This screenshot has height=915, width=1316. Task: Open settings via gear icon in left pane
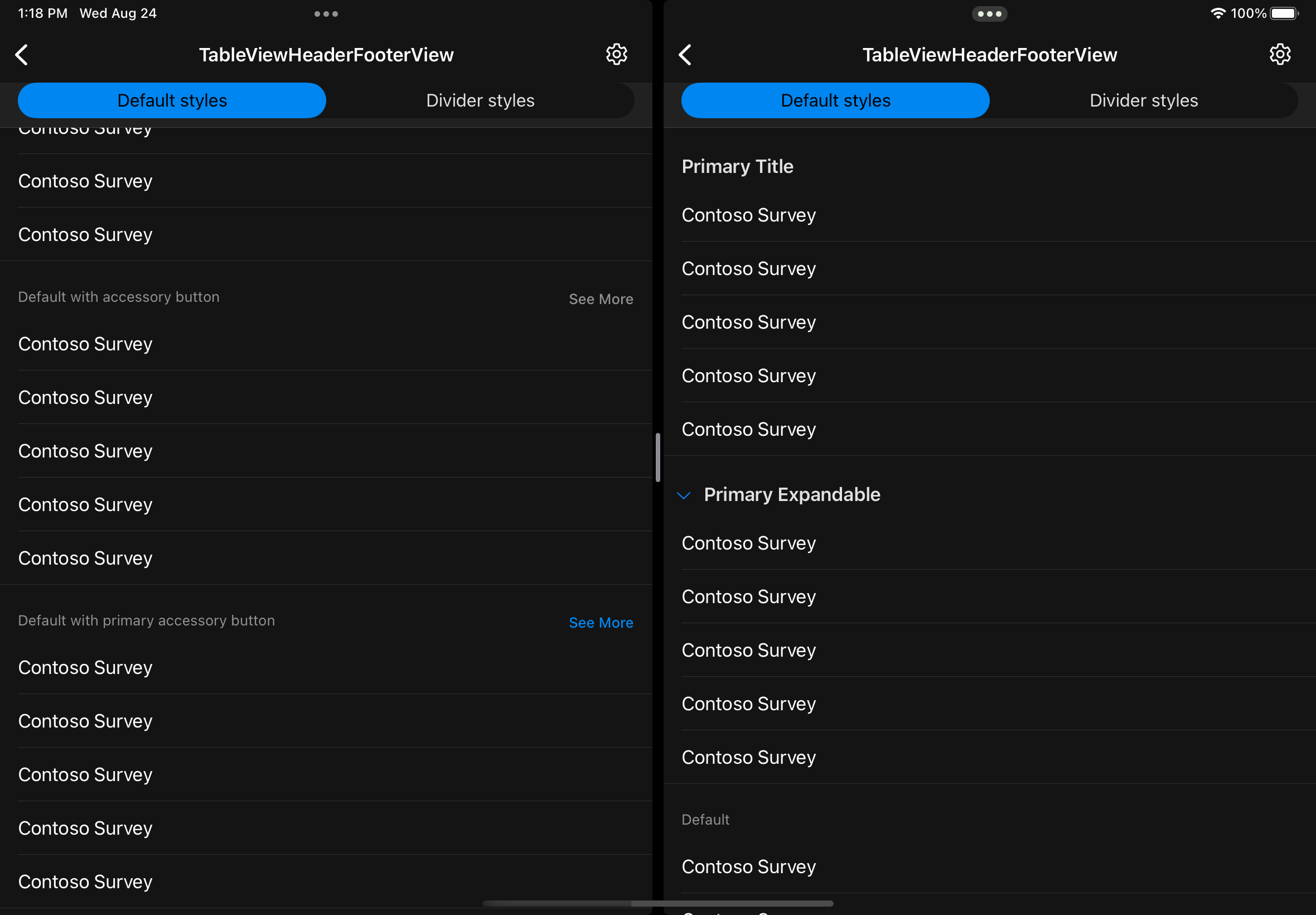click(x=617, y=54)
